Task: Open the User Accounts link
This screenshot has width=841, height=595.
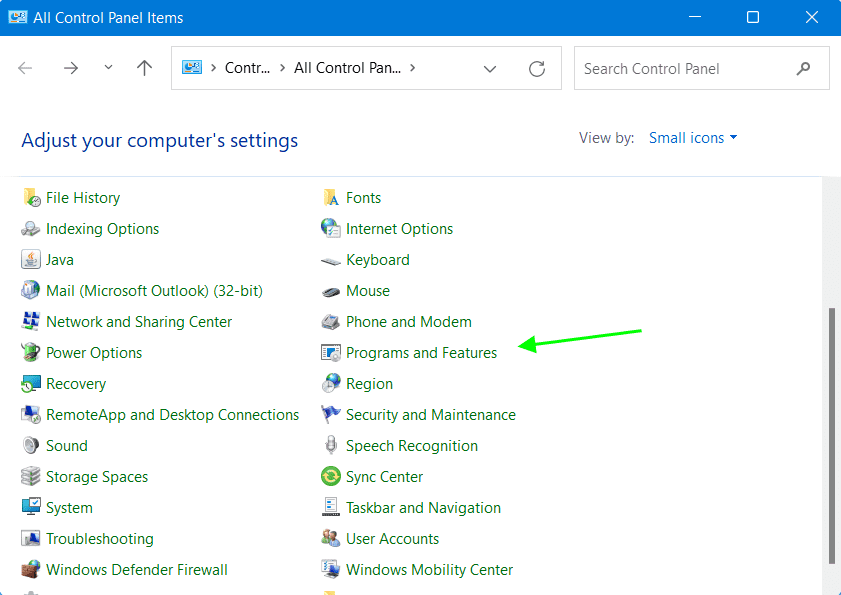Action: (x=393, y=539)
